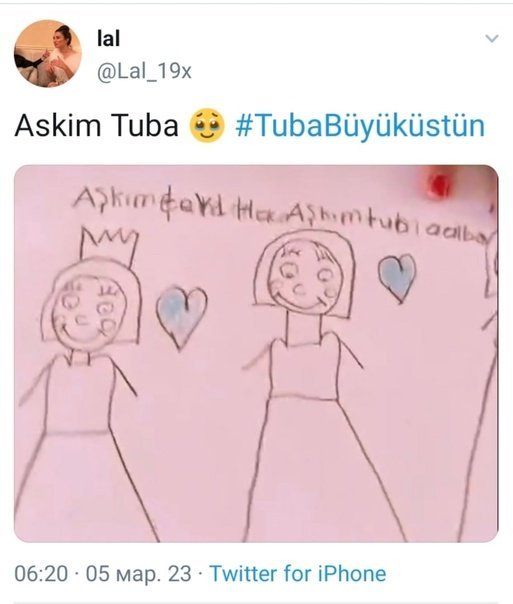Open lal's profile picture
This screenshot has height=604, width=513.
tap(48, 53)
